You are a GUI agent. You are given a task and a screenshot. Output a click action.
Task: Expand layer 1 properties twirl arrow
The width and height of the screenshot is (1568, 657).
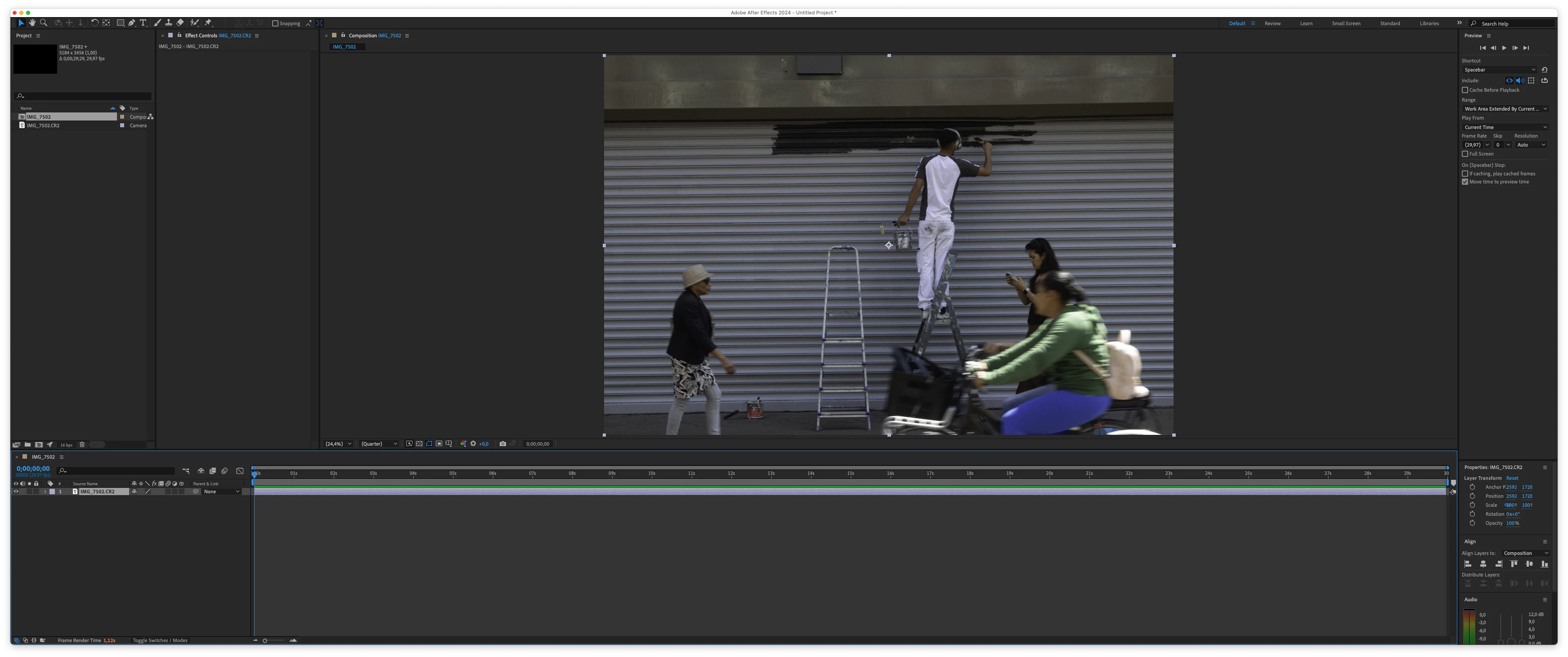tap(45, 492)
